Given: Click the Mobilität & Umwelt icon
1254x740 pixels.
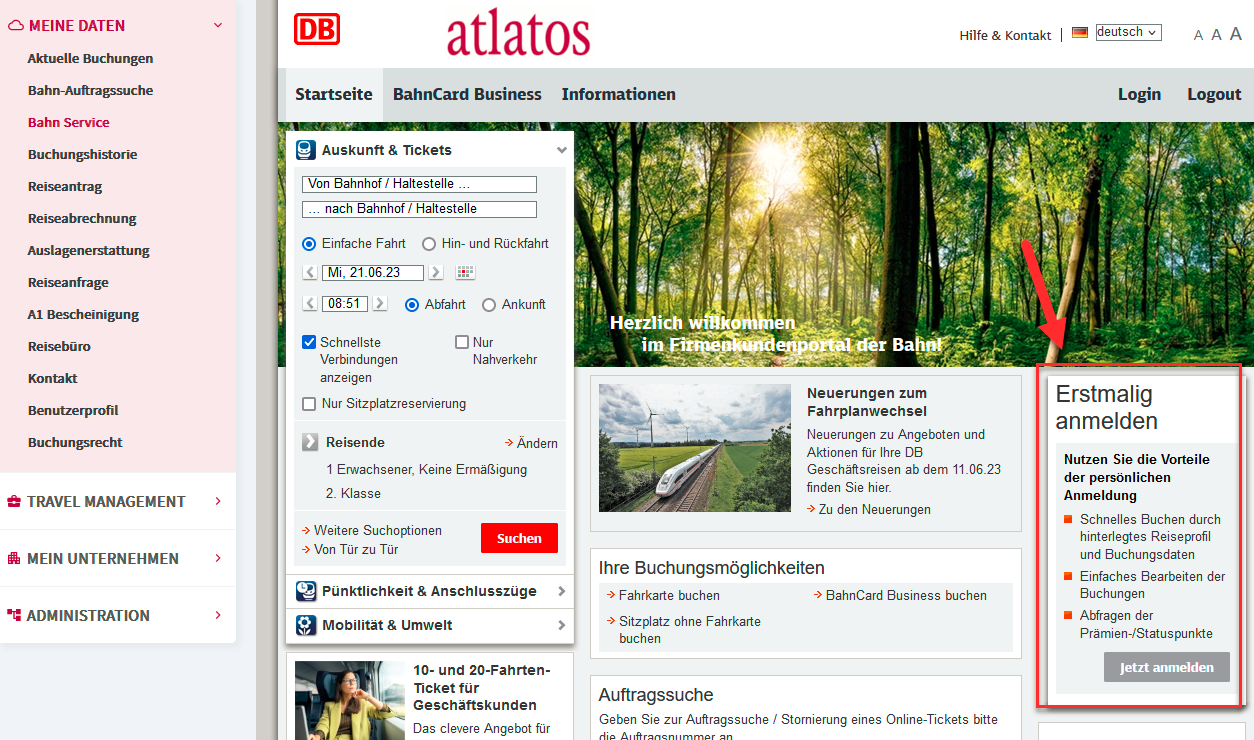Looking at the screenshot, I should 306,625.
